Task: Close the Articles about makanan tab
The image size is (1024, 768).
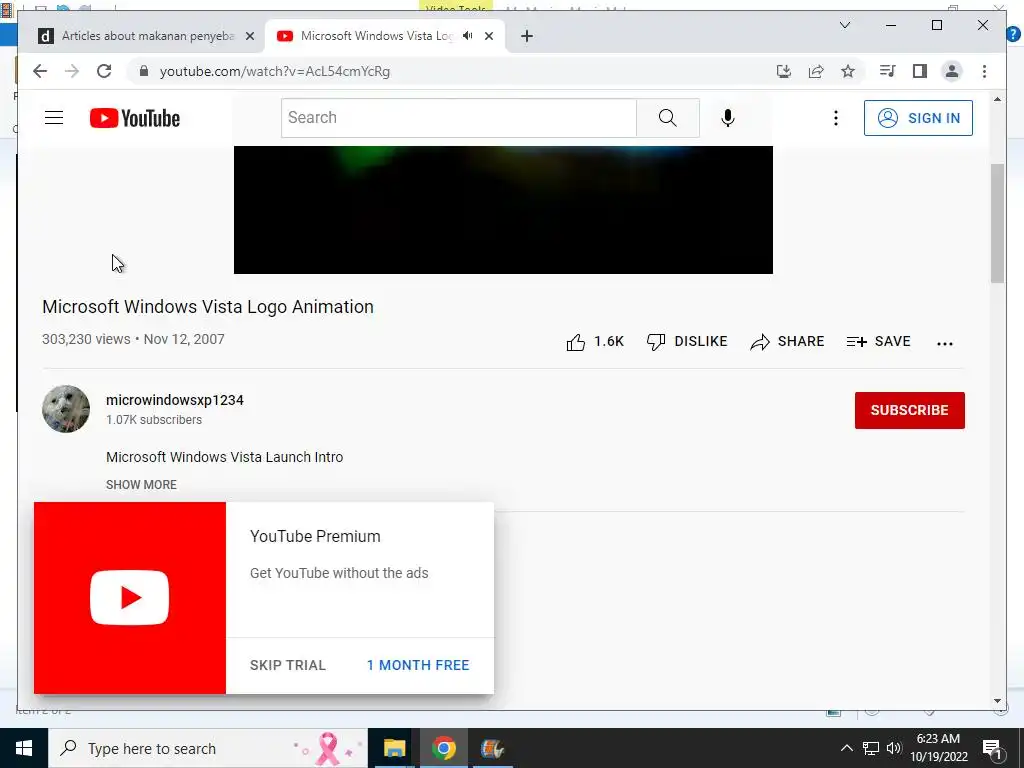Action: [x=249, y=37]
